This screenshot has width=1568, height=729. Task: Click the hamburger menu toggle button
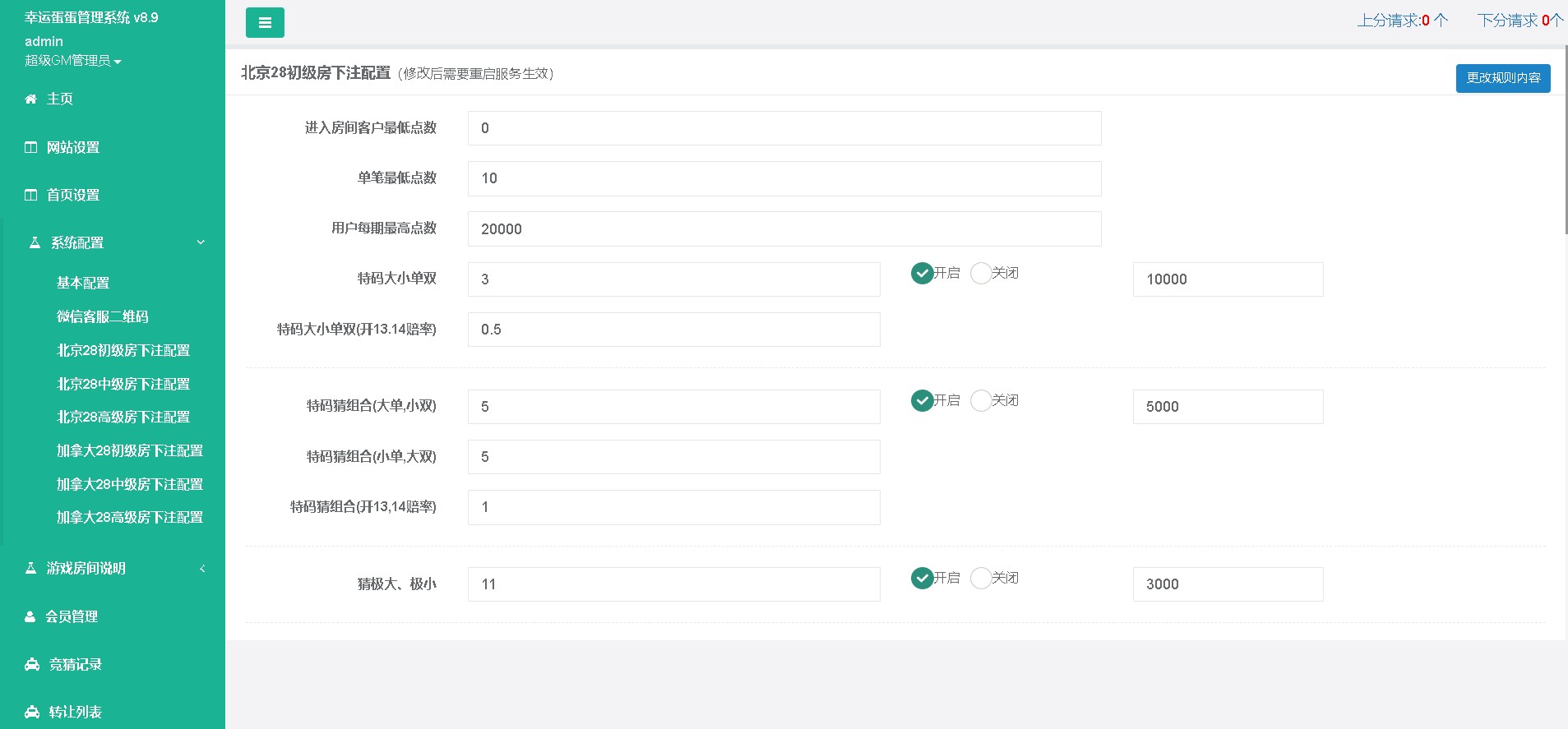click(265, 23)
